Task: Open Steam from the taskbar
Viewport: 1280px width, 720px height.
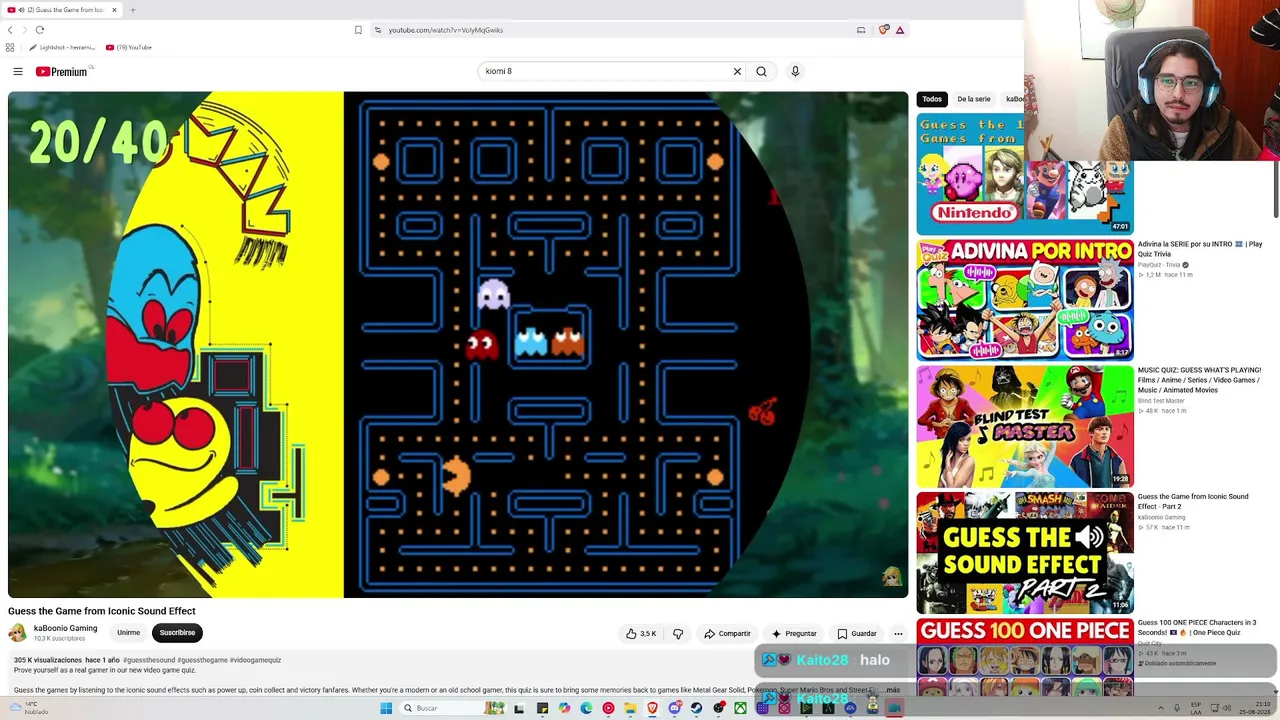Action: coord(697,708)
